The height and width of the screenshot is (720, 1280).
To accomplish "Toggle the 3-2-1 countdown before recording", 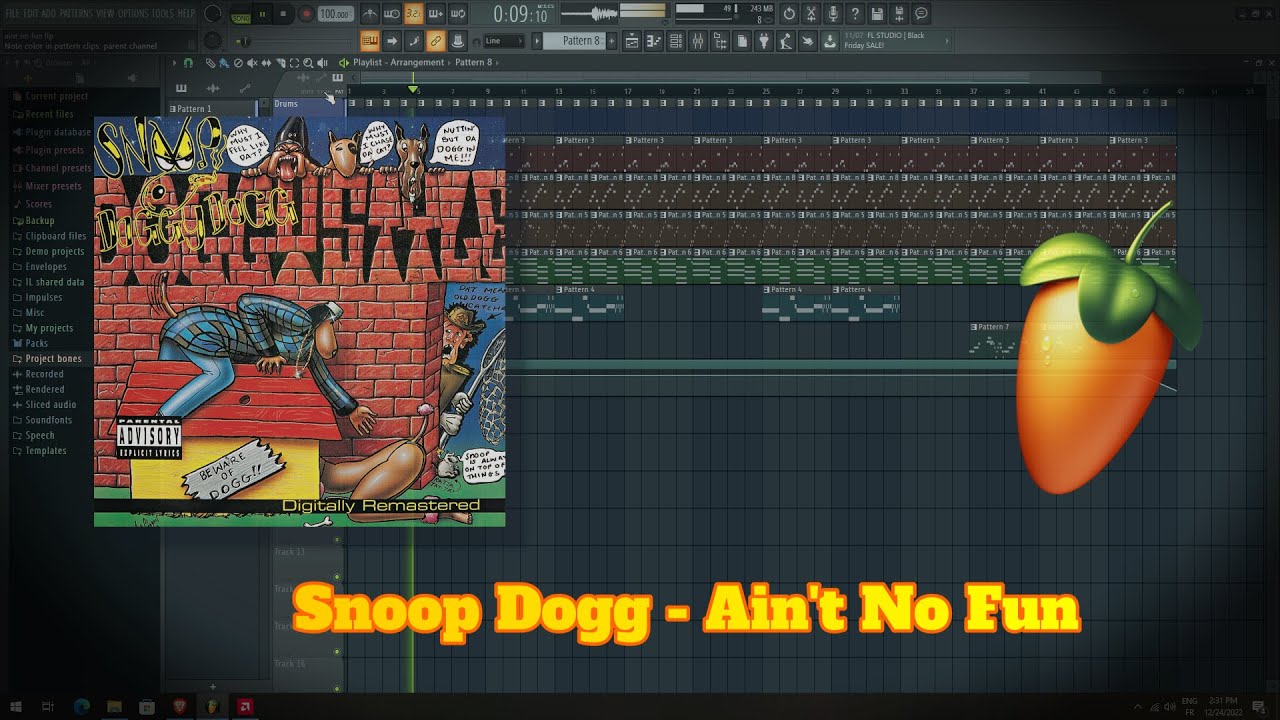I will coord(414,14).
